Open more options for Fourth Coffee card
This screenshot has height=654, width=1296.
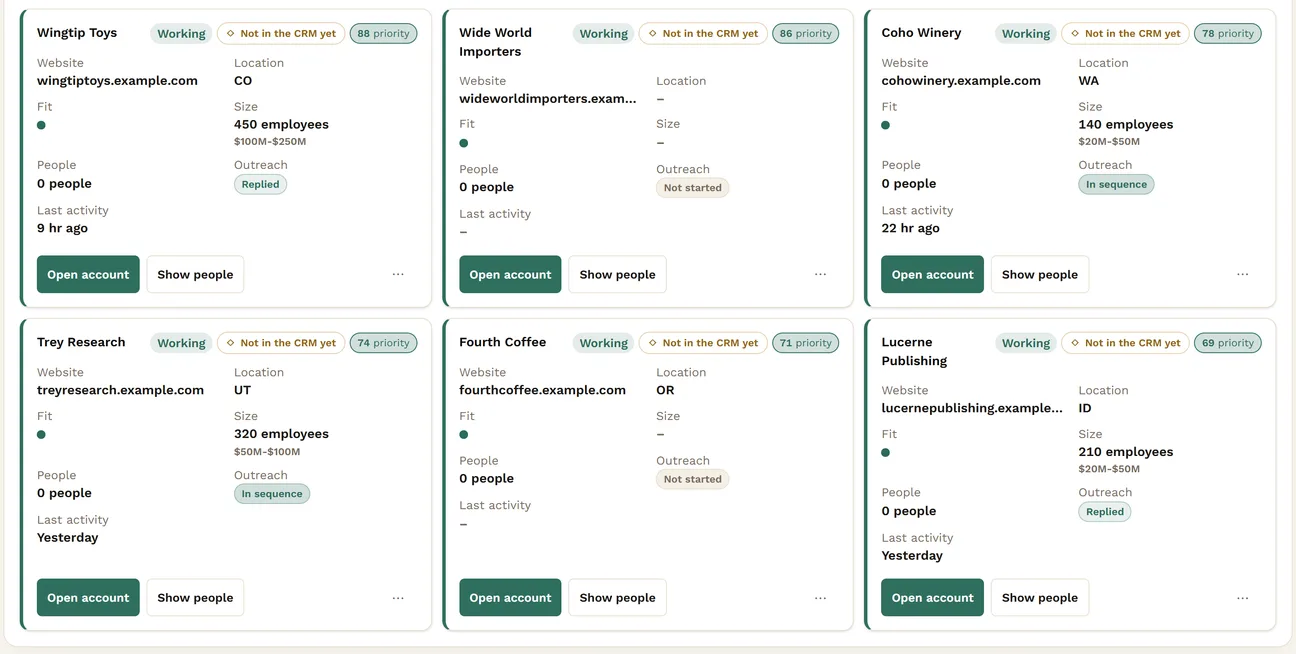(820, 598)
